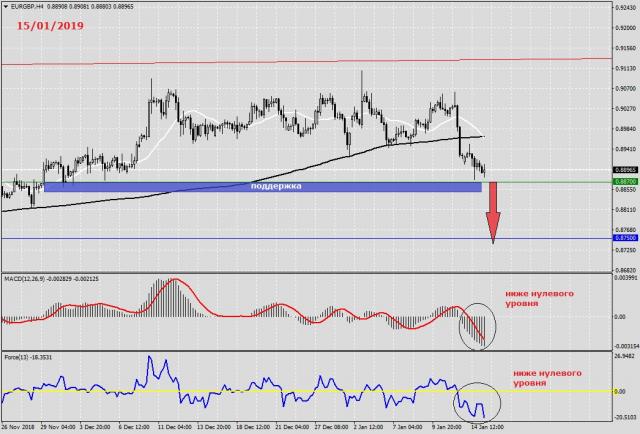Click the 14 Jan 12:00 time label
Screen dimensions: 640x434
[485, 428]
